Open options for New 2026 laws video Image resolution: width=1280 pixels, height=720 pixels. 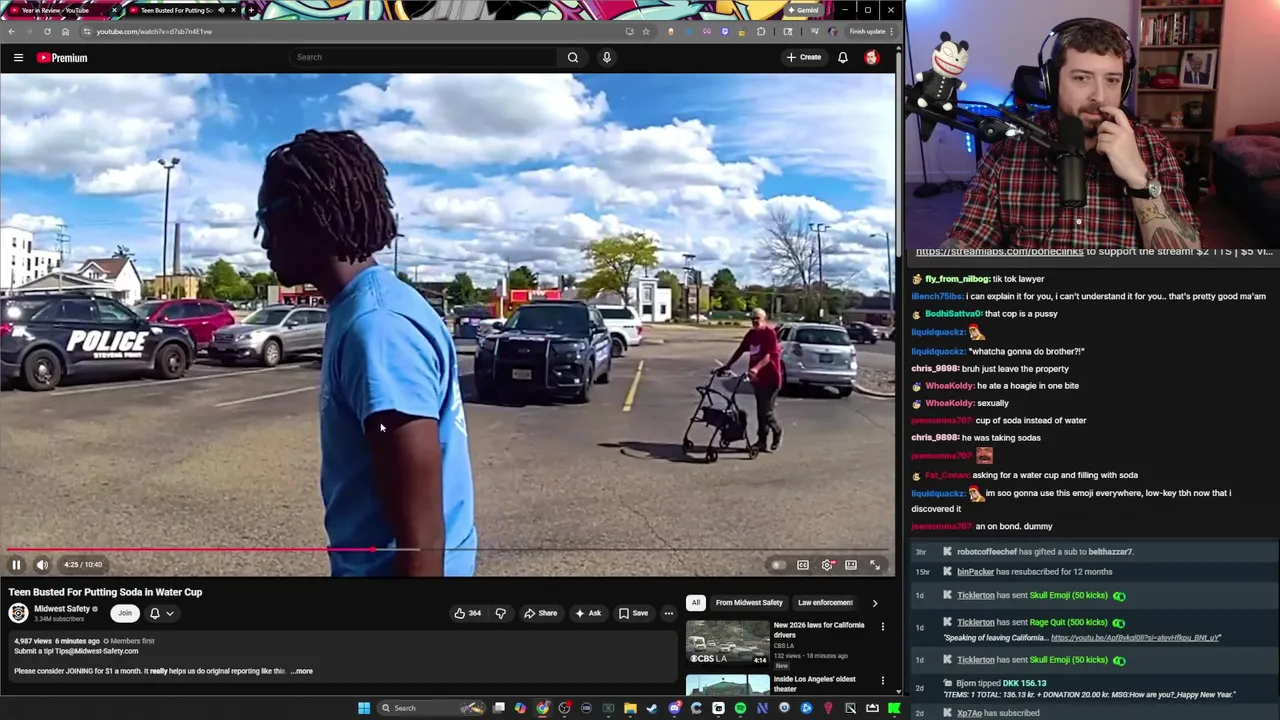(882, 626)
